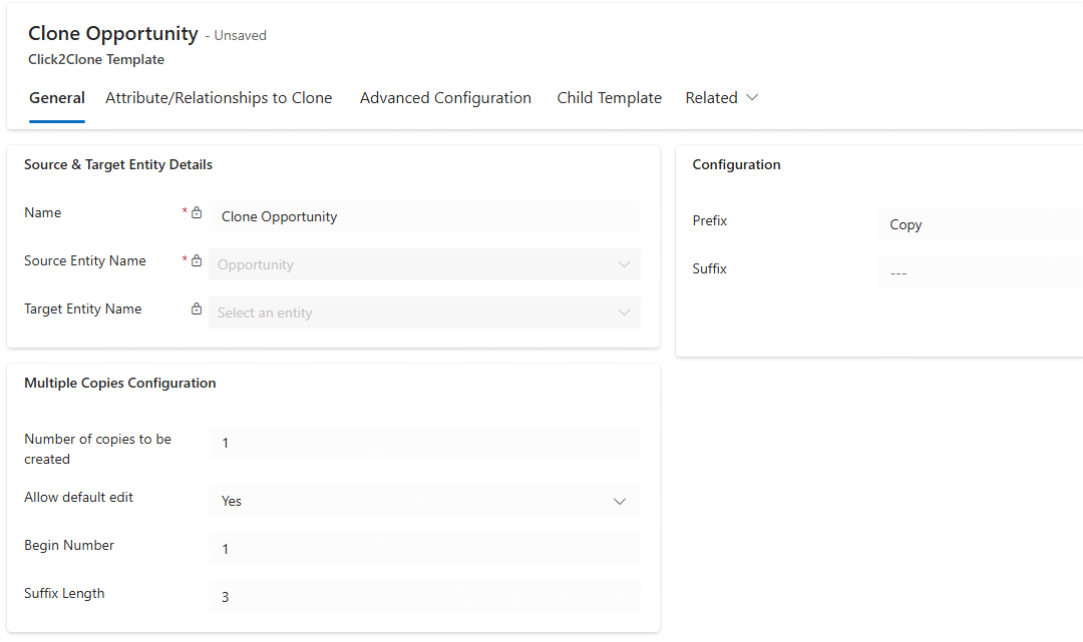The image size is (1083, 642).
Task: Expand the Source Entity Name dropdown chevron
Action: [x=624, y=265]
